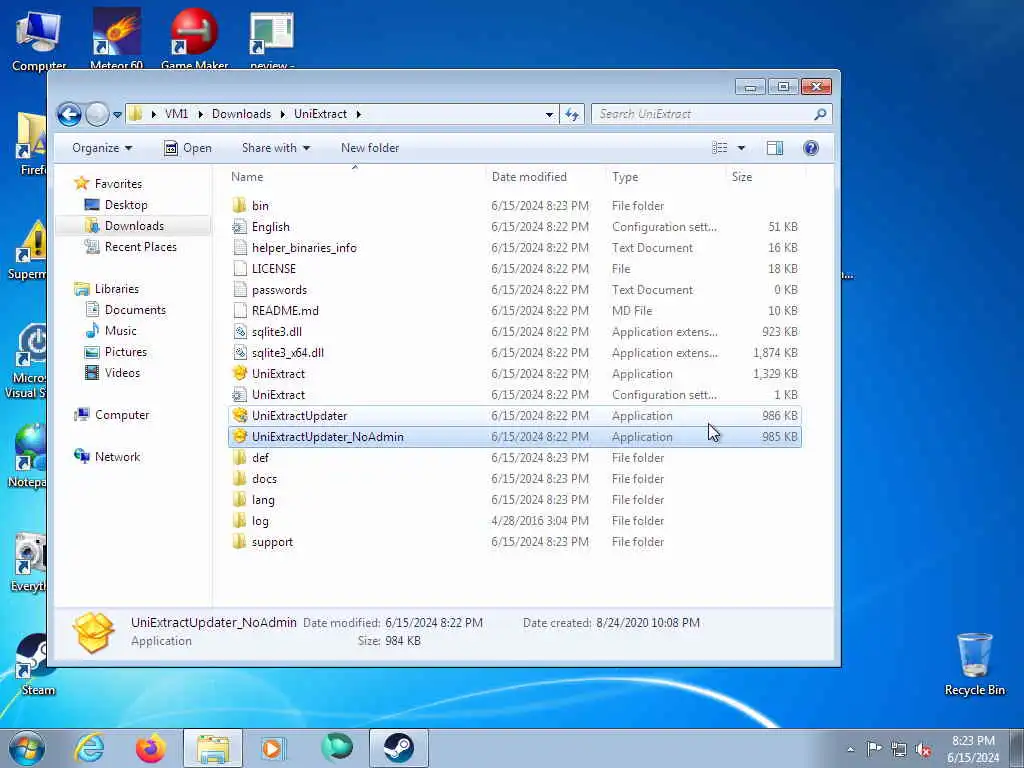Image resolution: width=1024 pixels, height=768 pixels.
Task: Click the blue Help icon
Action: coord(811,148)
